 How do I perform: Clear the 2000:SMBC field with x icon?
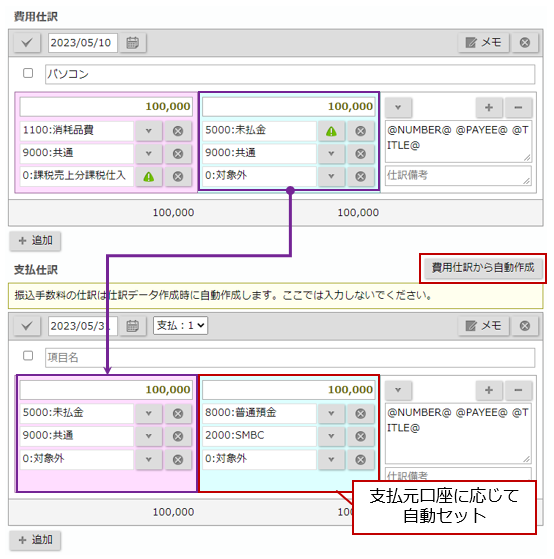click(360, 436)
